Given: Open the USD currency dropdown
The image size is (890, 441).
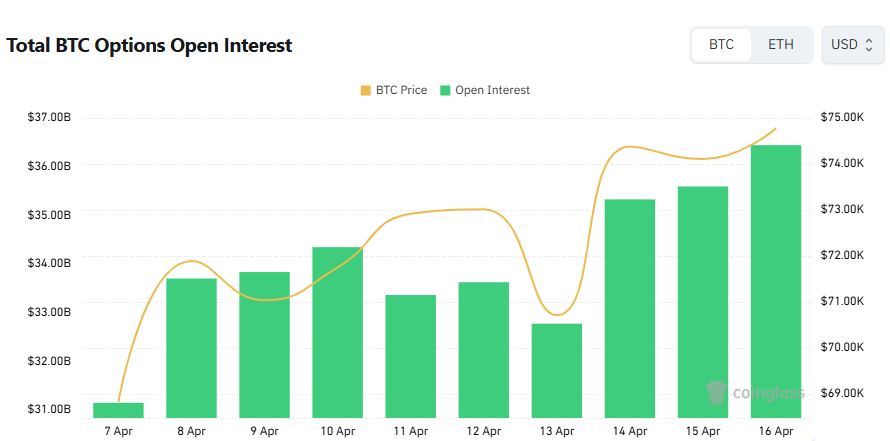Looking at the screenshot, I should click(852, 45).
